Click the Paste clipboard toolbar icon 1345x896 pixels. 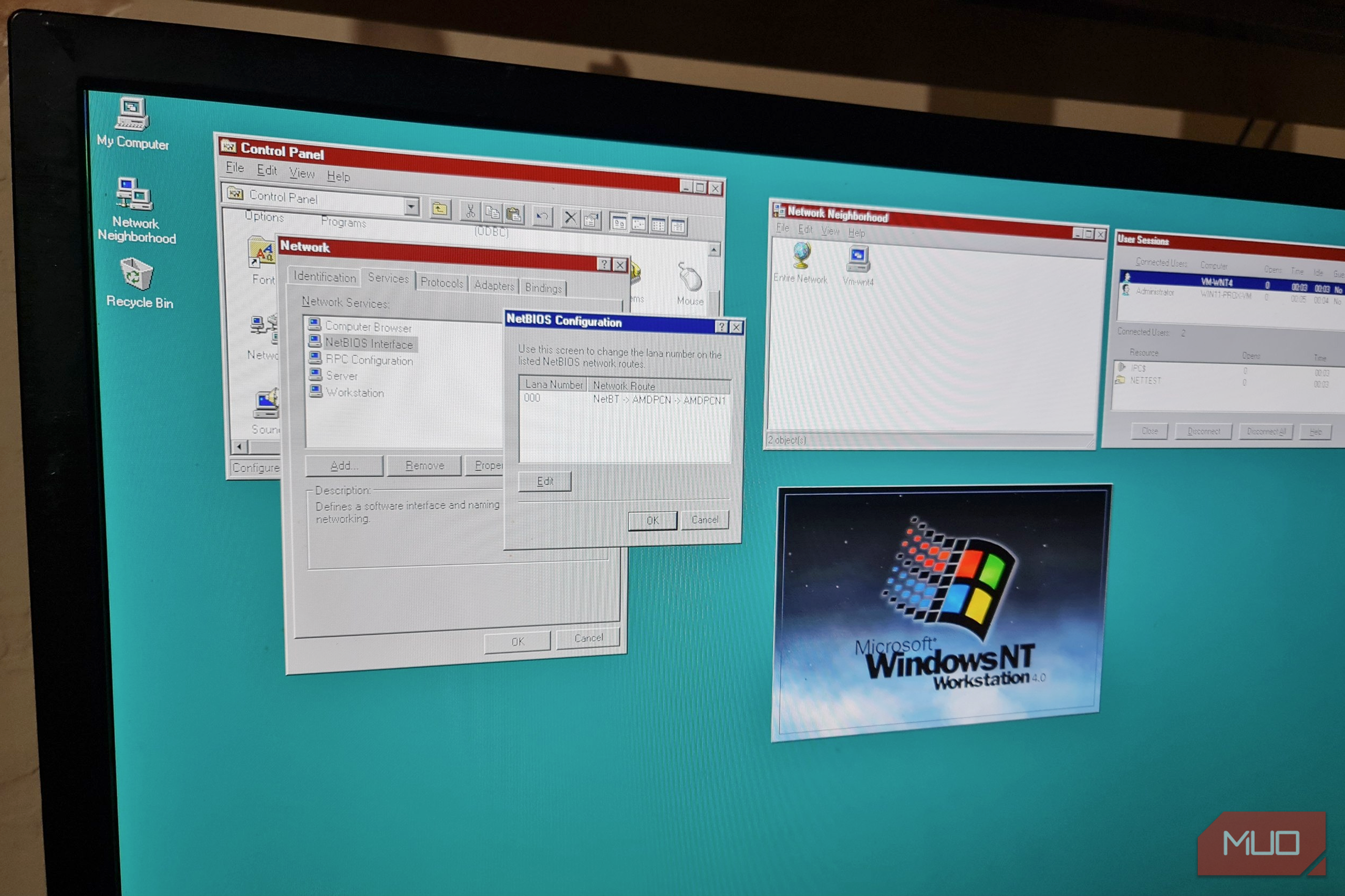pyautogui.click(x=514, y=214)
